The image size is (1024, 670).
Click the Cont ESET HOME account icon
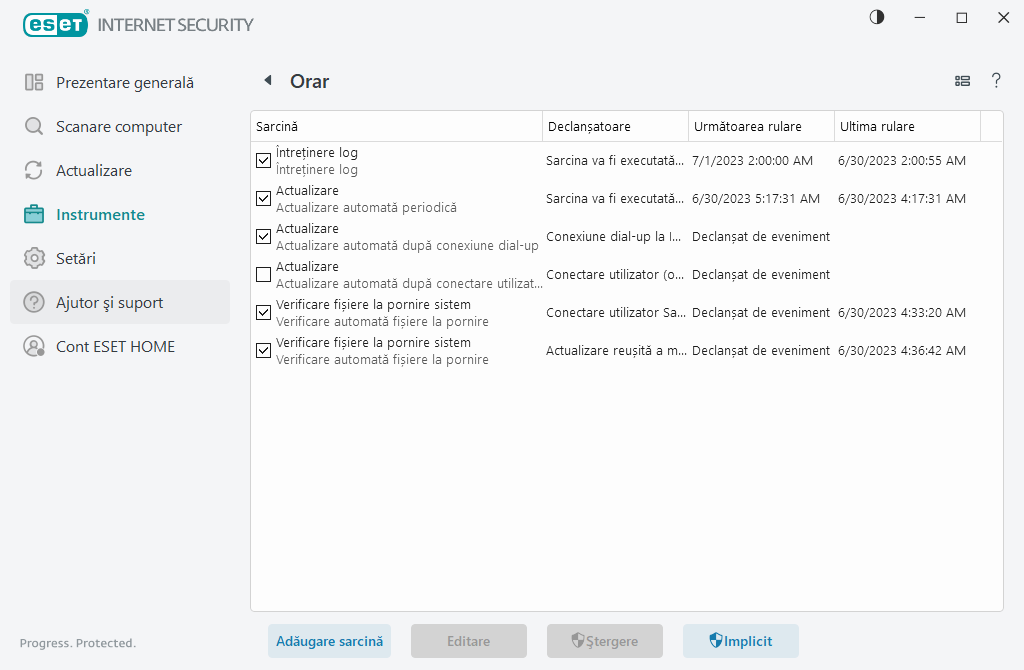tap(34, 347)
